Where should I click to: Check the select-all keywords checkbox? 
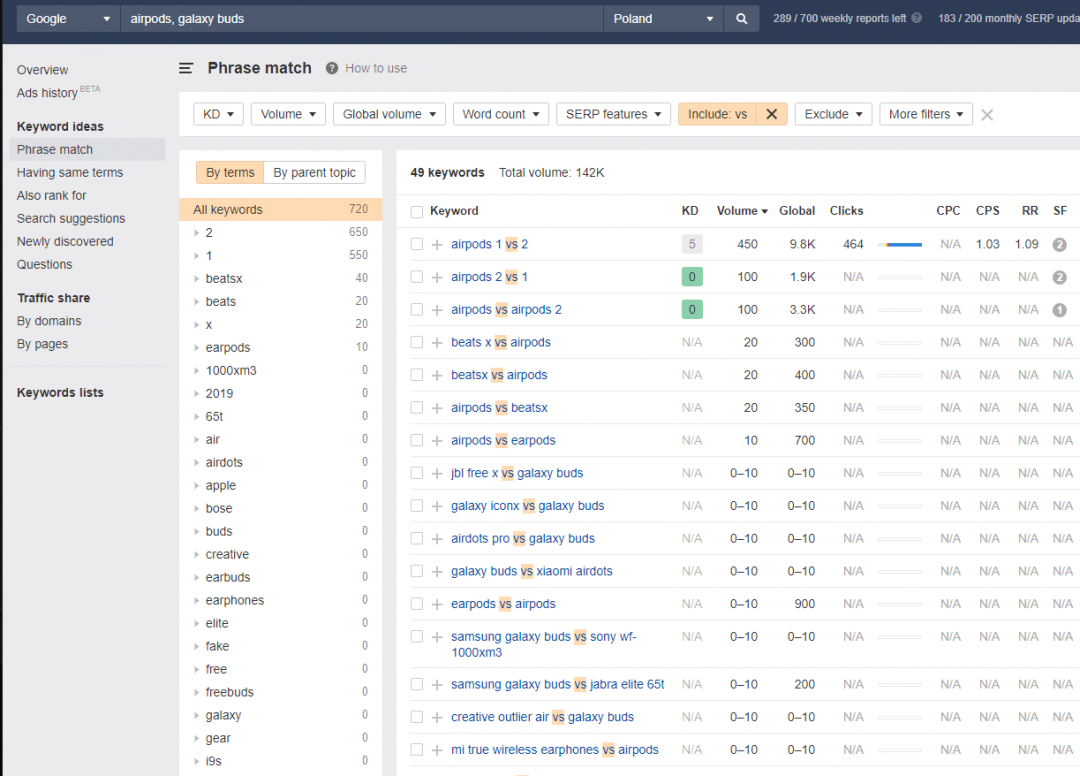417,211
